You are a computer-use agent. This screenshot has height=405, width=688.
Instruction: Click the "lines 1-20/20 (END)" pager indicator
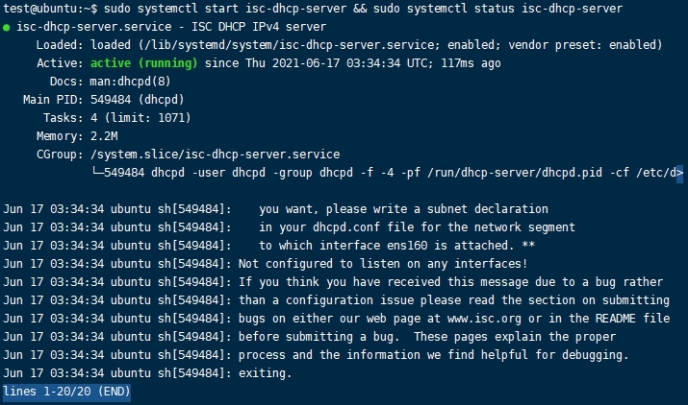[65, 392]
